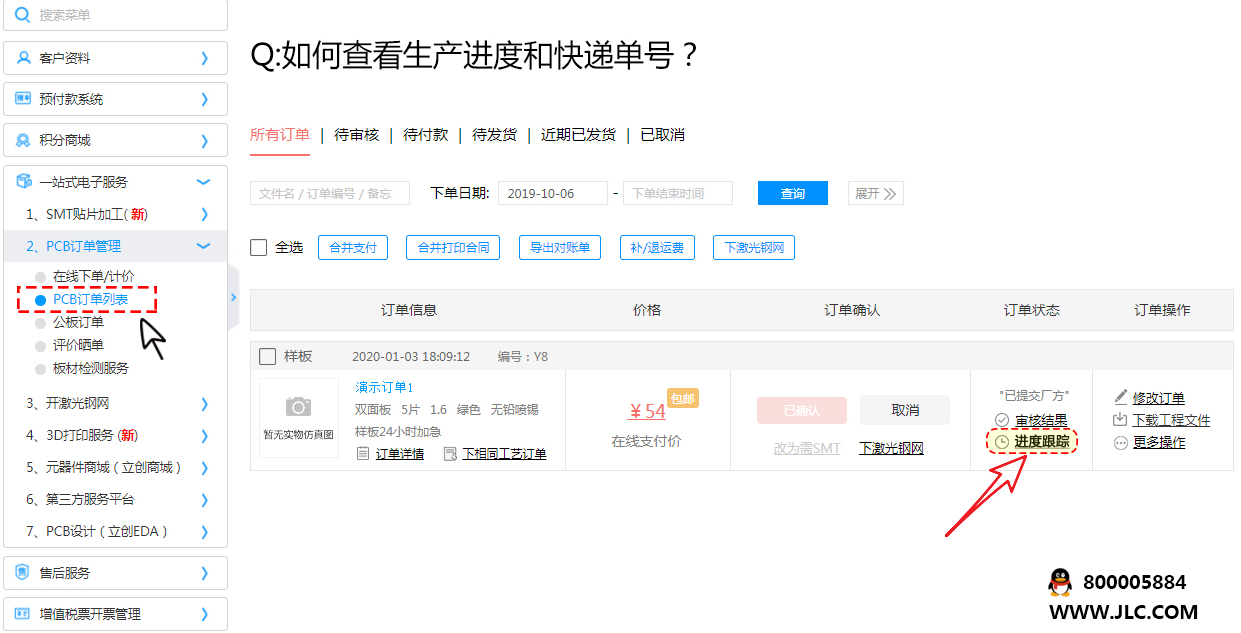
Task: Expand the 展开 filter options
Action: tap(875, 193)
